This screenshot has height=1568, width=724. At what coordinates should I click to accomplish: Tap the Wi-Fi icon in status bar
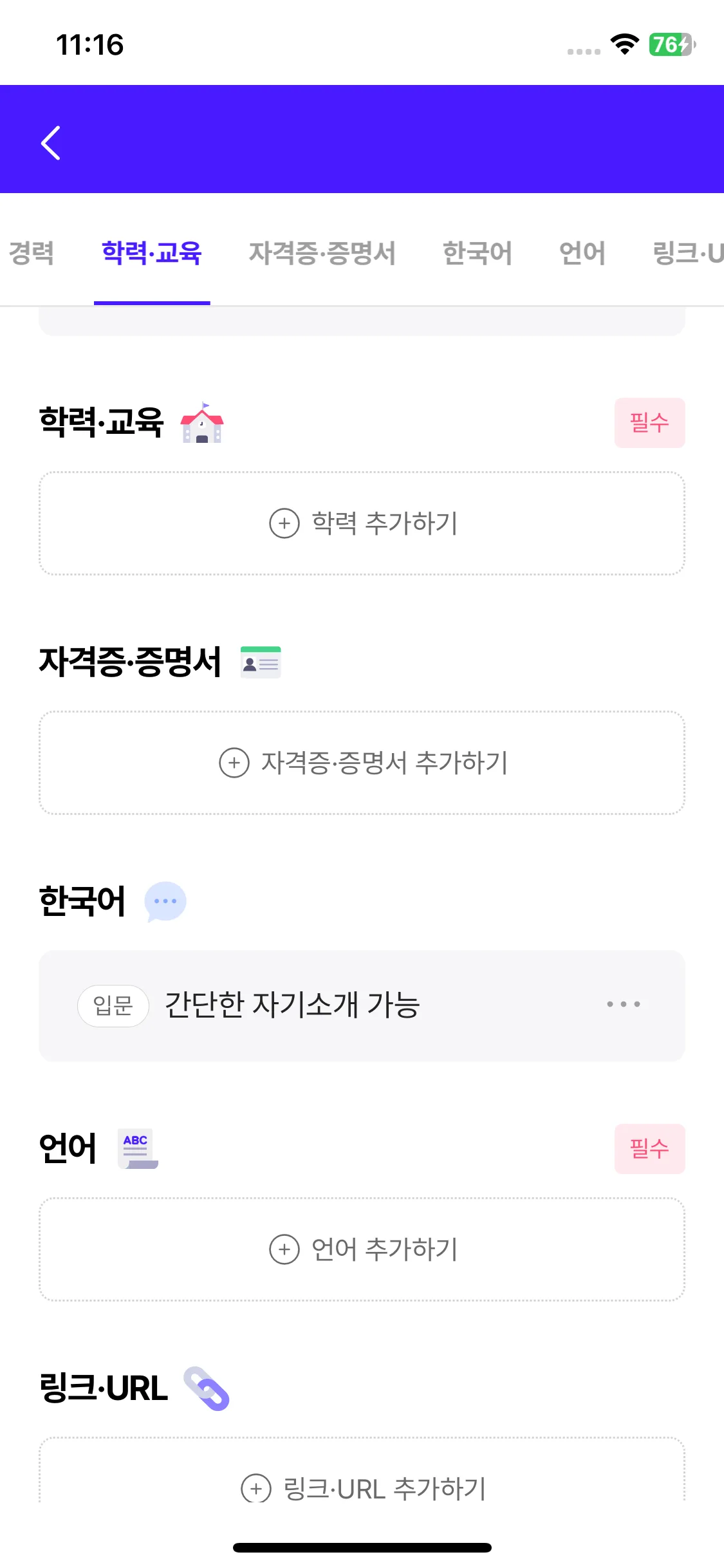coord(624,44)
